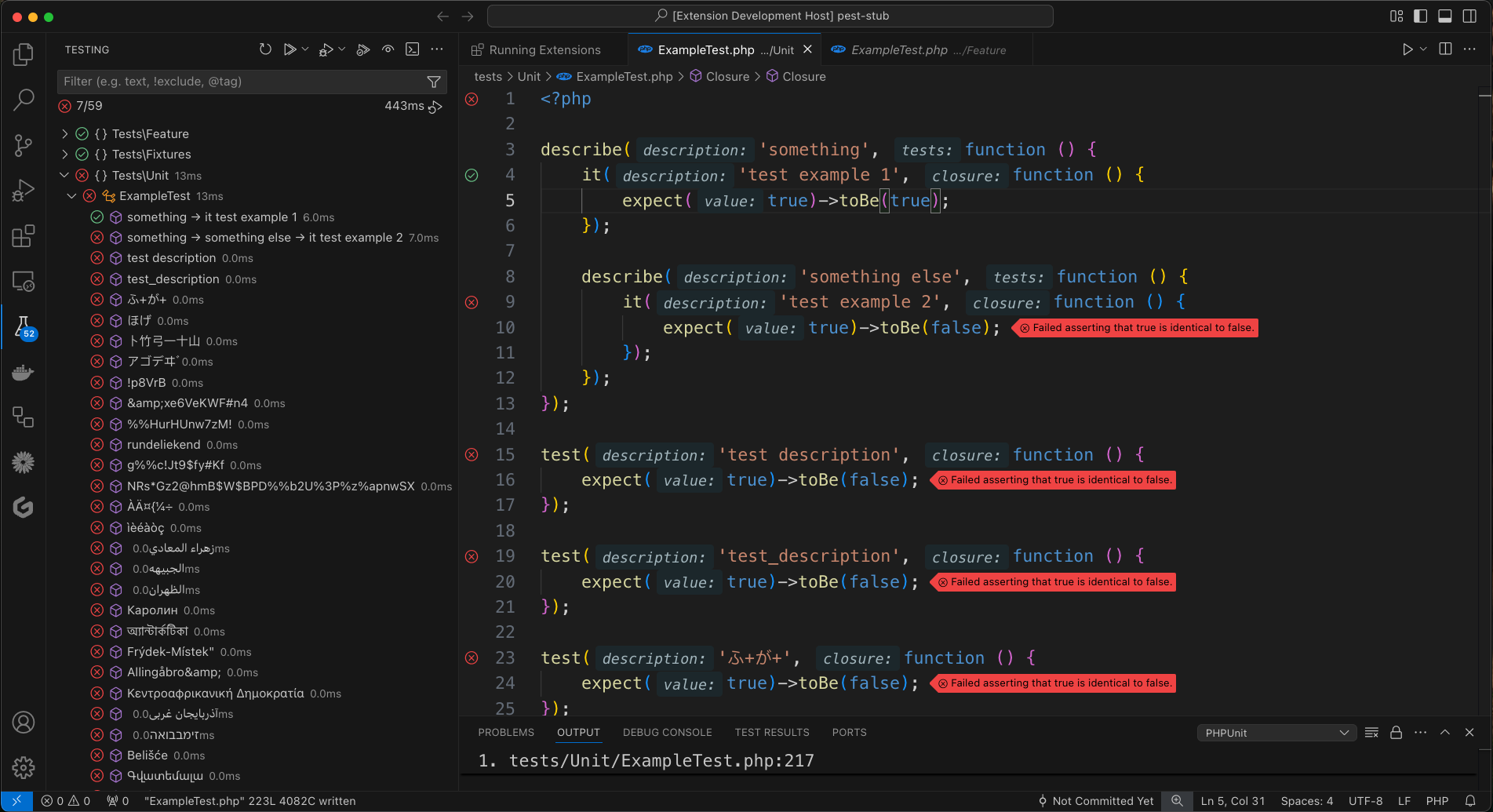
Task: Run all tests in Testing toolbar
Action: pyautogui.click(x=289, y=49)
